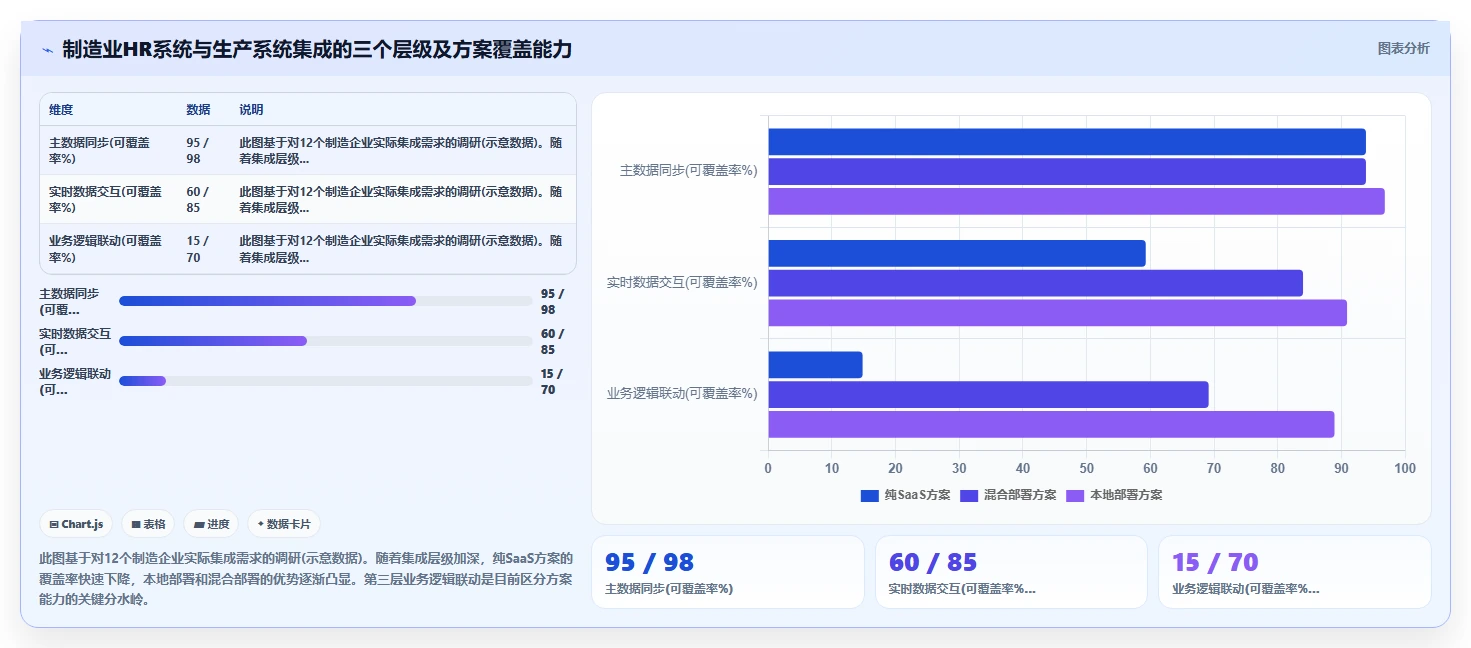Screen dimensions: 1471x648
Task: Select the 数据卡片 tag pill
Action: click(284, 524)
